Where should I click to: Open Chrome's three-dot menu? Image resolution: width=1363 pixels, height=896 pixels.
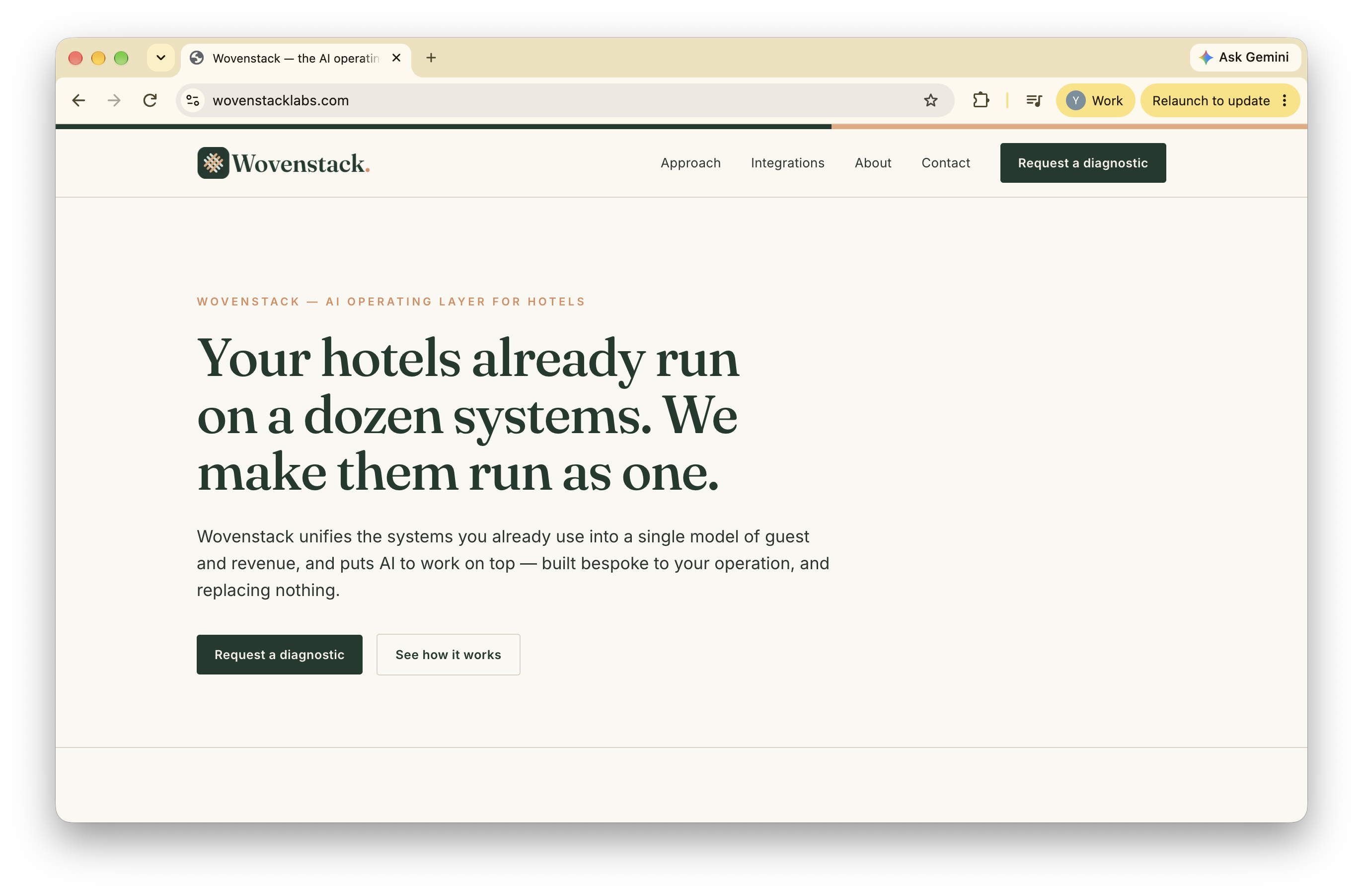[x=1285, y=101]
